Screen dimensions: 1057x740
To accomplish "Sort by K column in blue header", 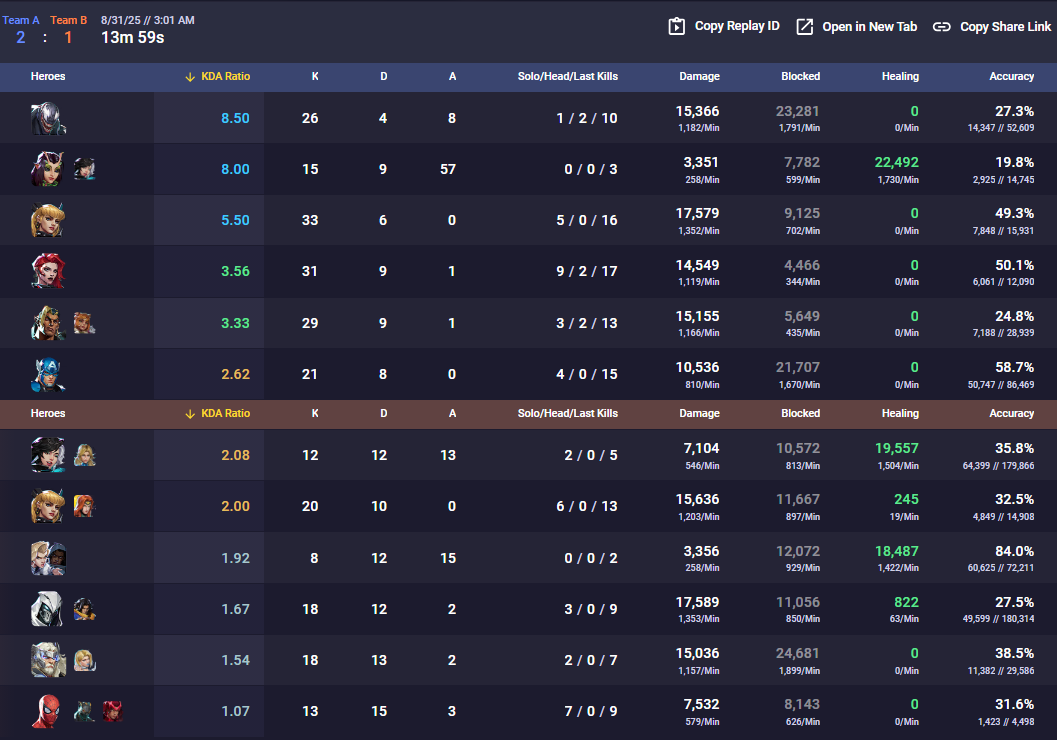I will tap(315, 76).
